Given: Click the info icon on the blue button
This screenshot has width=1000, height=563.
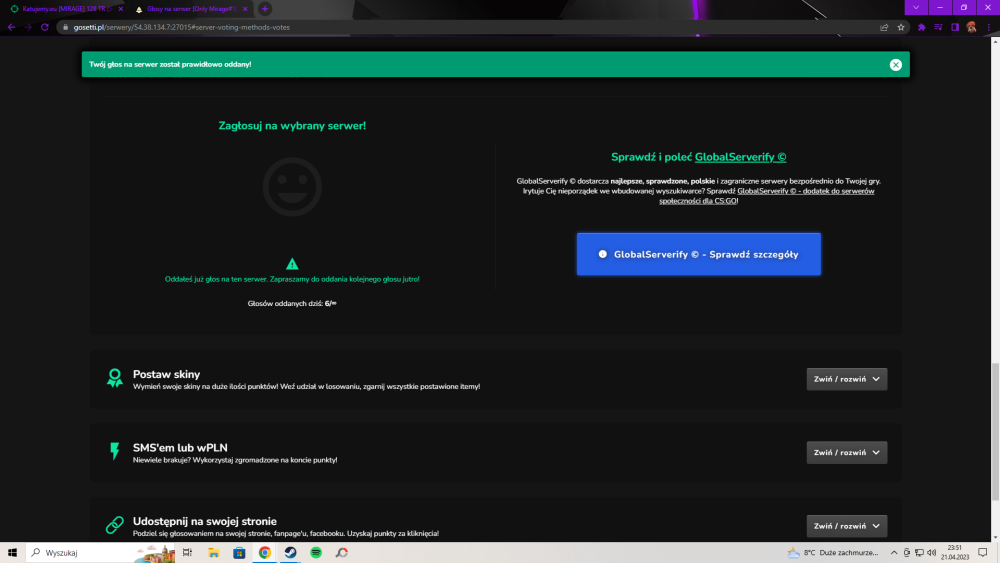Looking at the screenshot, I should tap(602, 254).
